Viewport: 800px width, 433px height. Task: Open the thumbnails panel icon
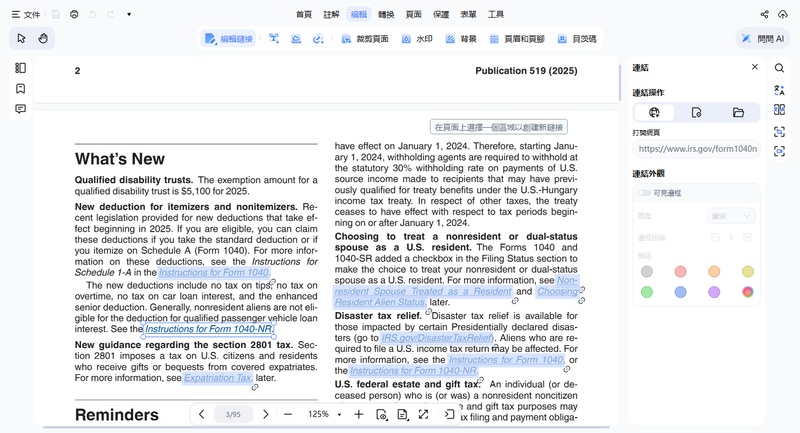(20, 68)
